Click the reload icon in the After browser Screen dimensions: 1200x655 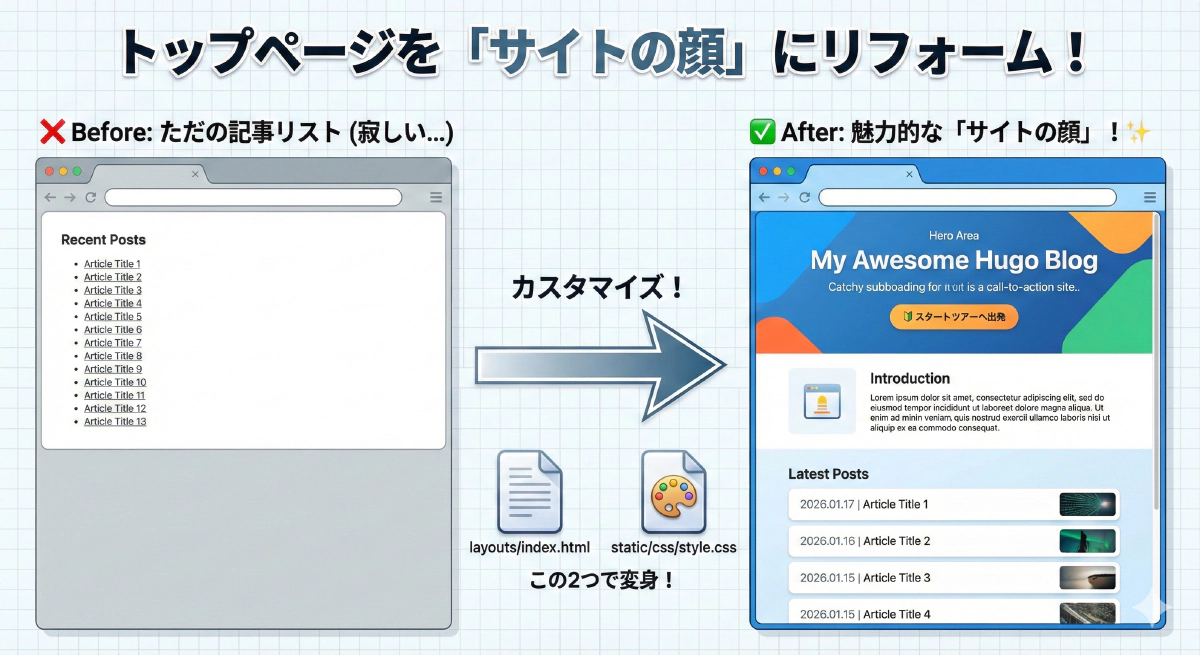(x=805, y=197)
